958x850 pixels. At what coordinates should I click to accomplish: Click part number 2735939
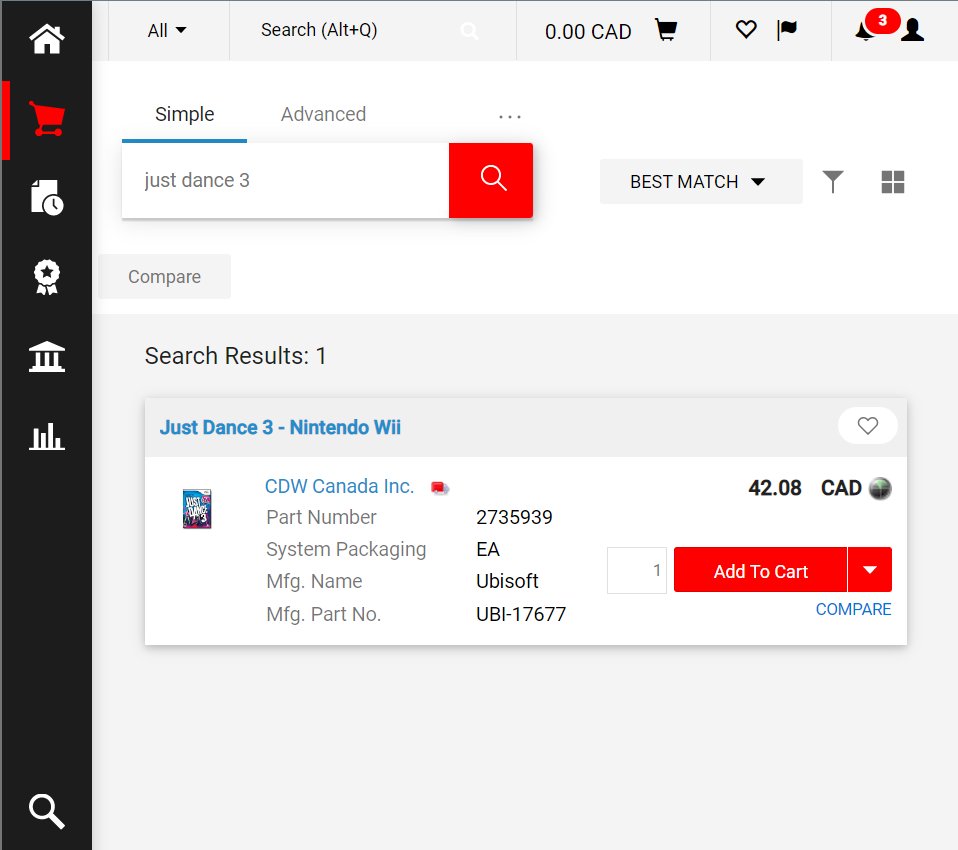pyautogui.click(x=514, y=517)
